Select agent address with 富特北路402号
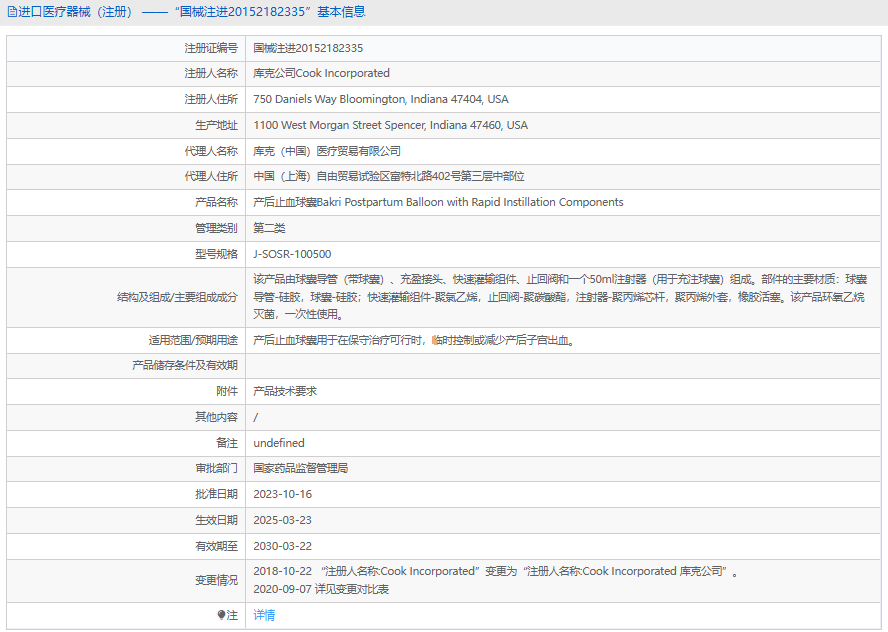 click(x=388, y=176)
